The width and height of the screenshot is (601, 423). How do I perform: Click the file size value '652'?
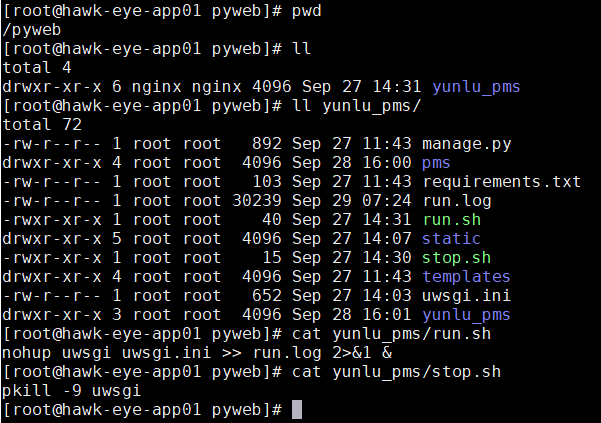(x=267, y=296)
